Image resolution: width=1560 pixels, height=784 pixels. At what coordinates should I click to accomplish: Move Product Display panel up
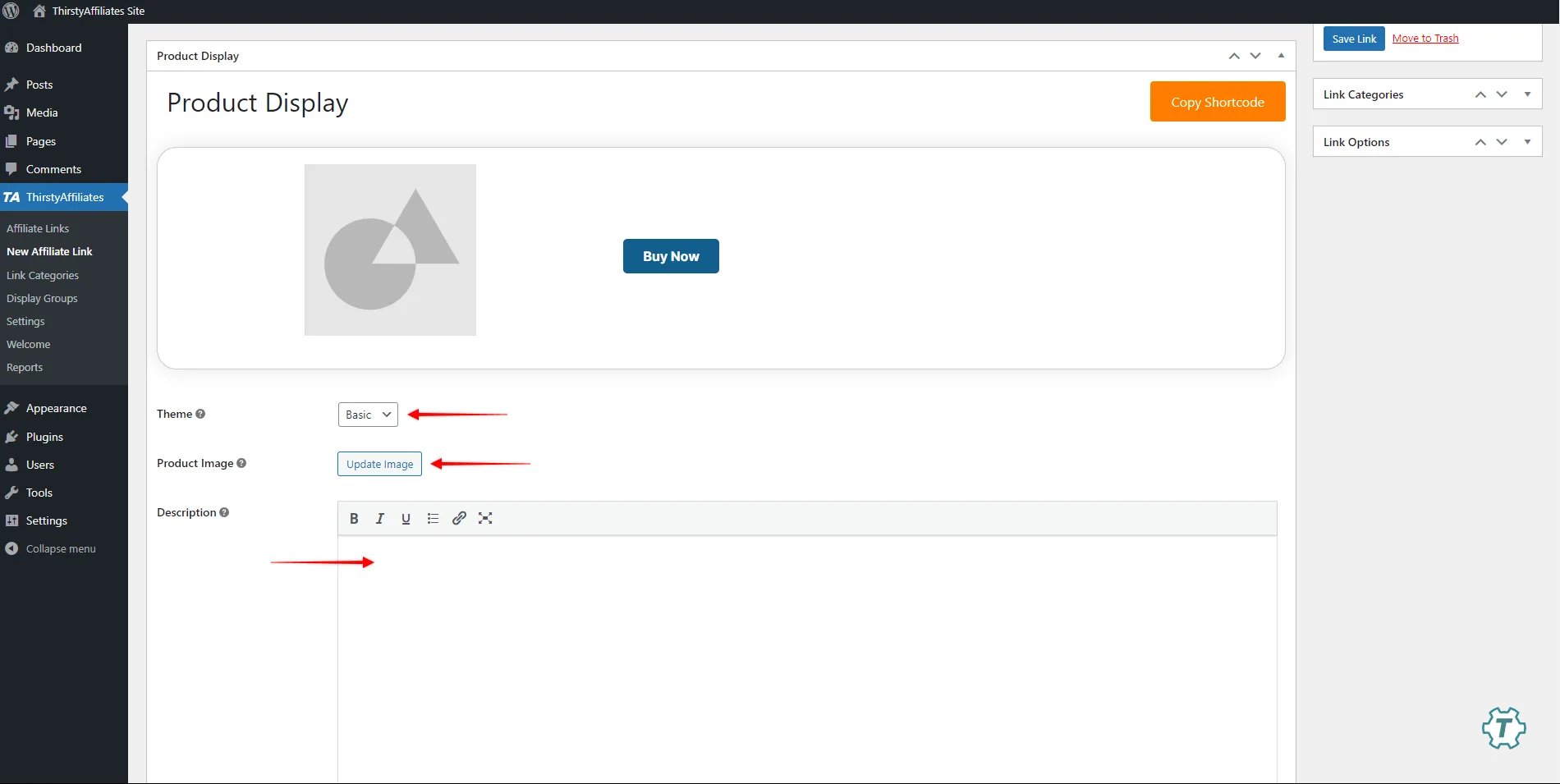(x=1234, y=56)
